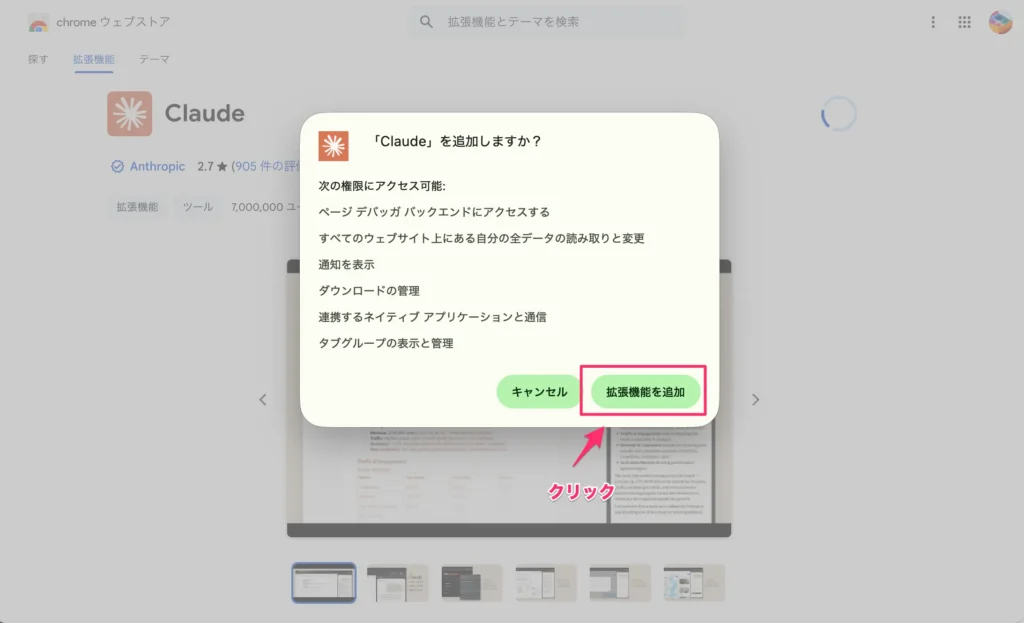Select the third screenshot thumbnail
The height and width of the screenshot is (623, 1024).
(472, 583)
